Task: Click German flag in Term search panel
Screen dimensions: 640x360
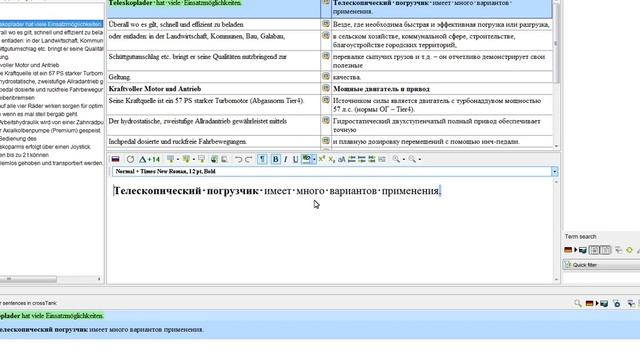Action: pyautogui.click(x=568, y=250)
